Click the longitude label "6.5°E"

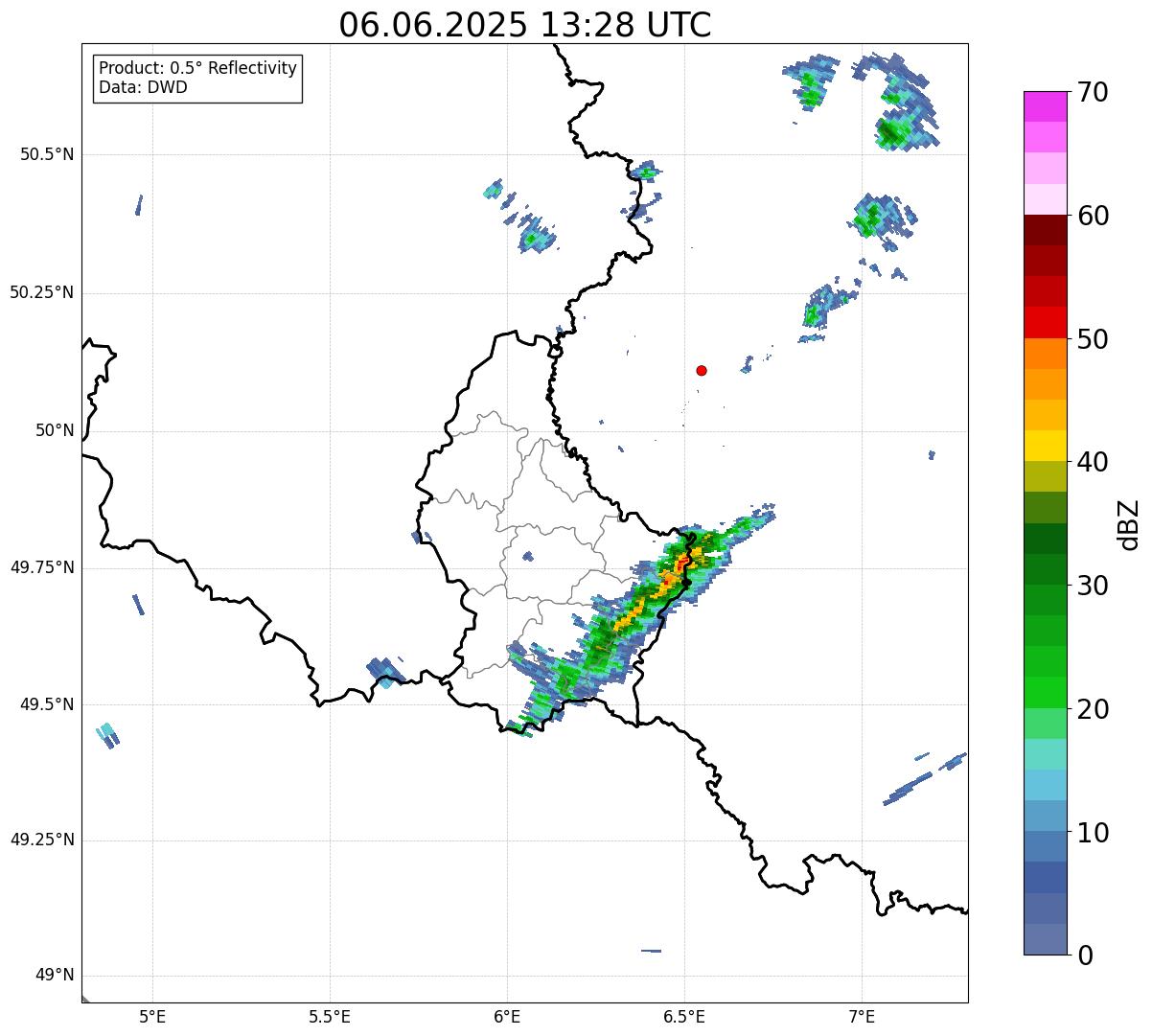(x=685, y=1017)
